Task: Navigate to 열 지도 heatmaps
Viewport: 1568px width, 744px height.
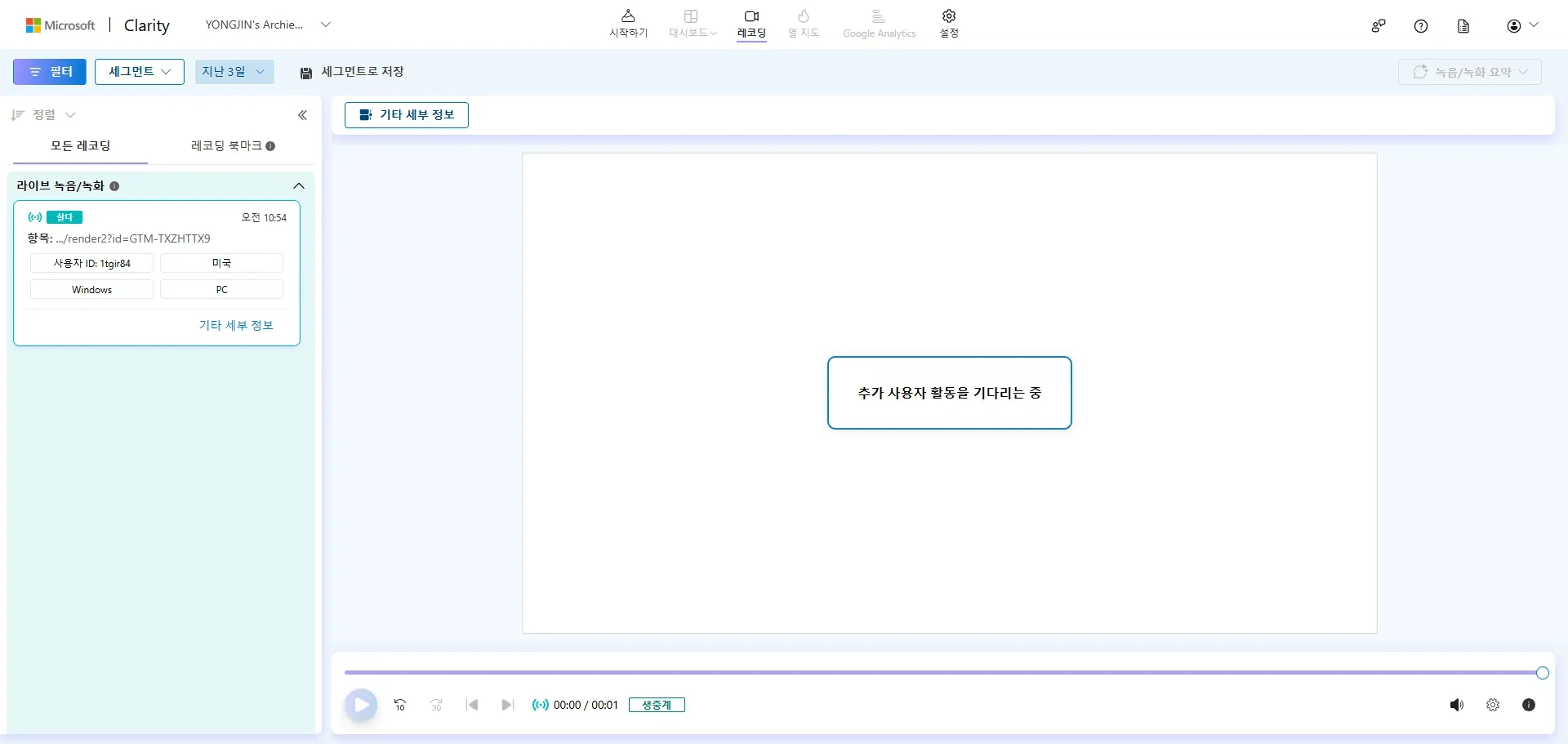Action: pyautogui.click(x=804, y=23)
